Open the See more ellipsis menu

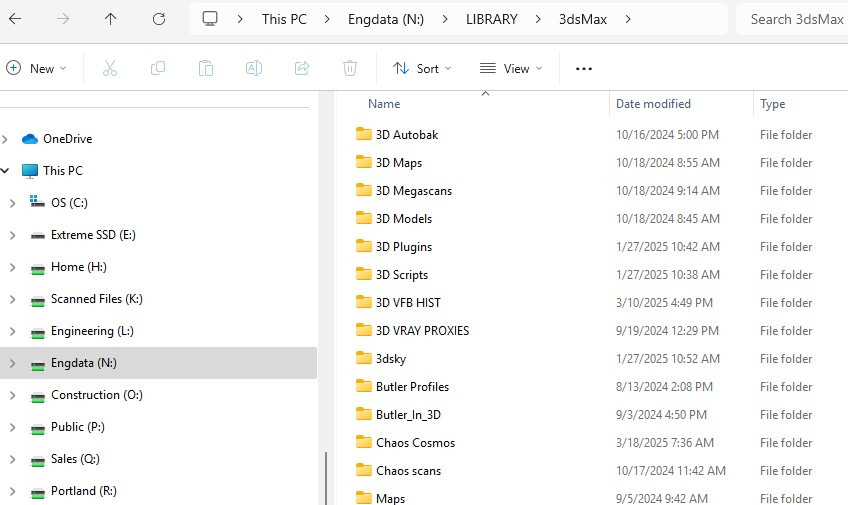click(584, 69)
